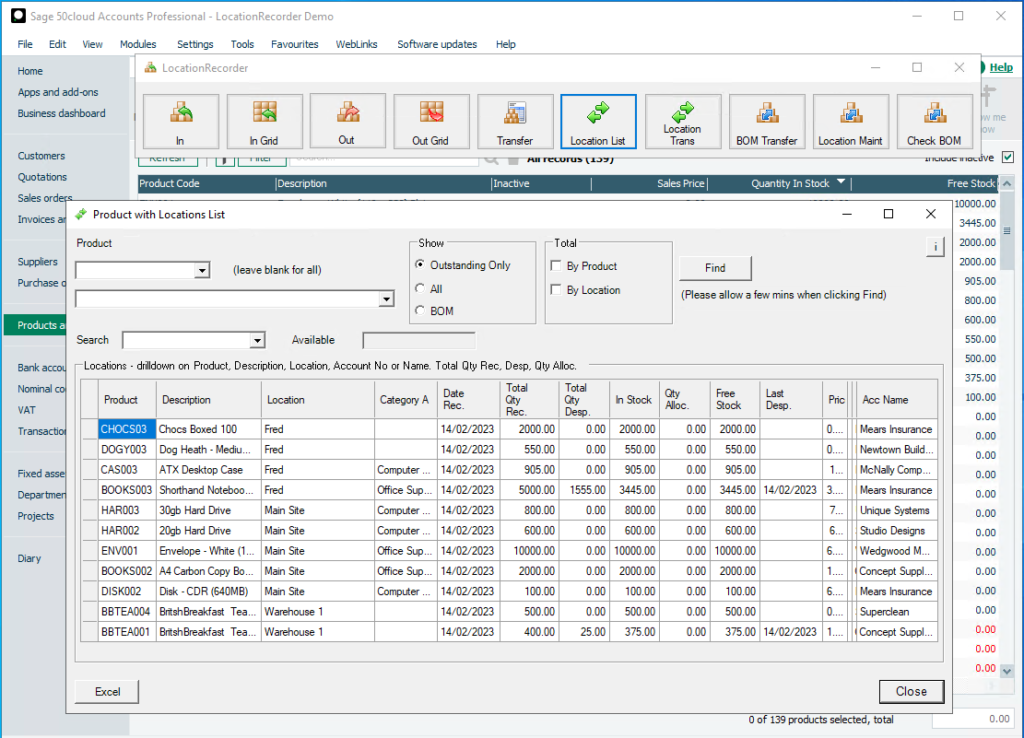
Task: Click the Find button
Action: pyautogui.click(x=714, y=268)
